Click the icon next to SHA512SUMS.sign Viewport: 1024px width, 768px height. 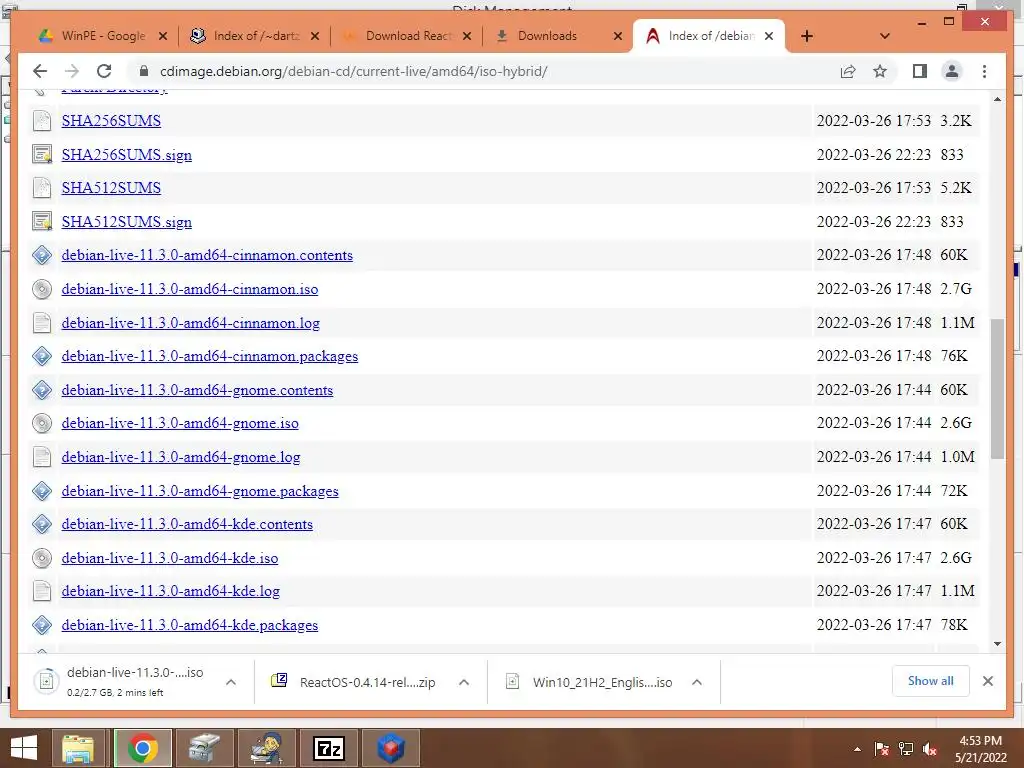42,221
